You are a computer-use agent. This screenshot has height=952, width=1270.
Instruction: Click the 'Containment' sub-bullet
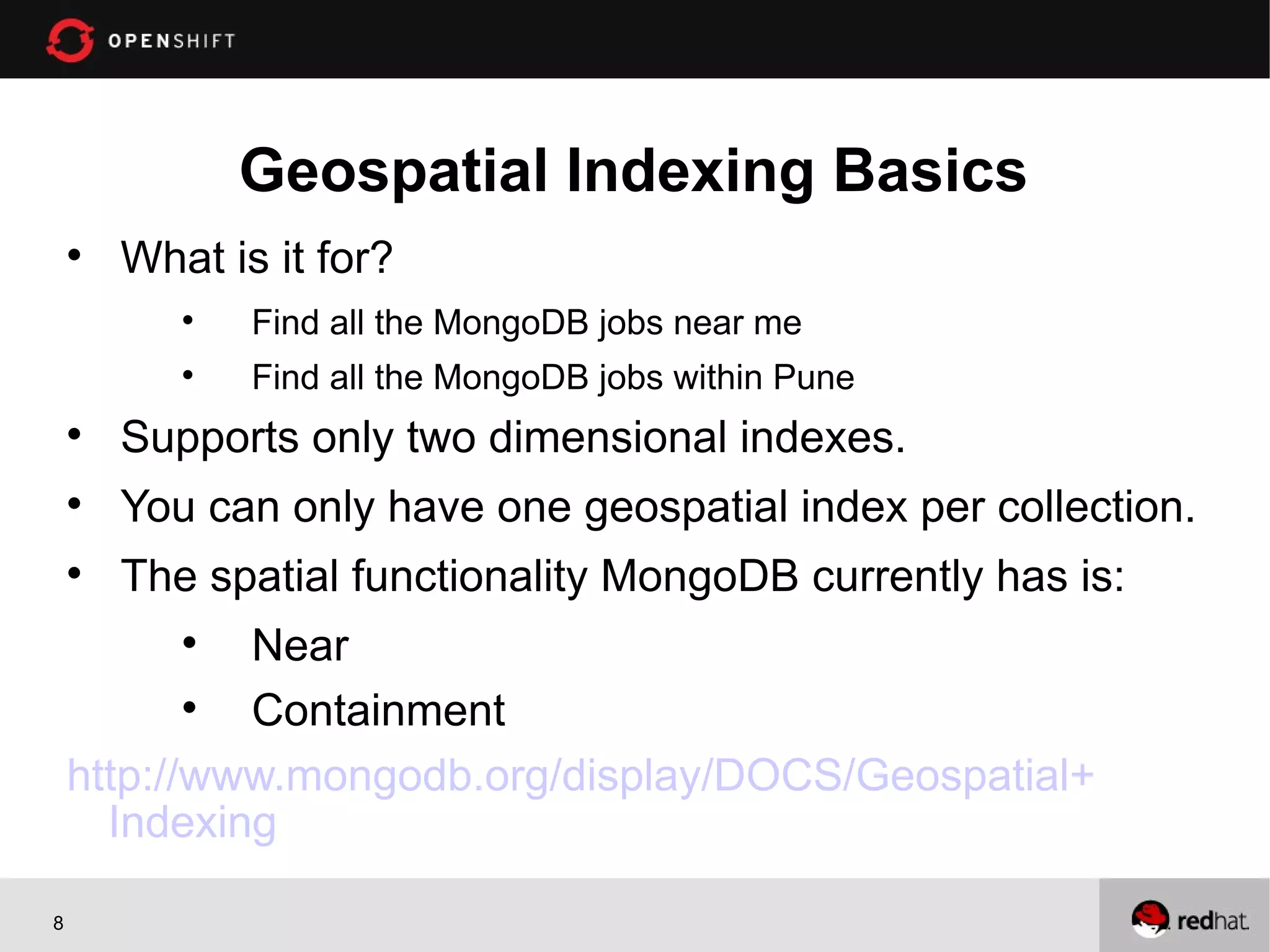[378, 710]
